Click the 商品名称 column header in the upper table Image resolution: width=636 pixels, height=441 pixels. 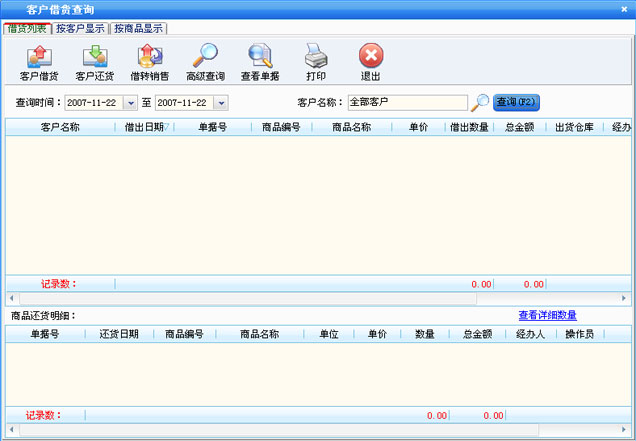click(x=351, y=127)
